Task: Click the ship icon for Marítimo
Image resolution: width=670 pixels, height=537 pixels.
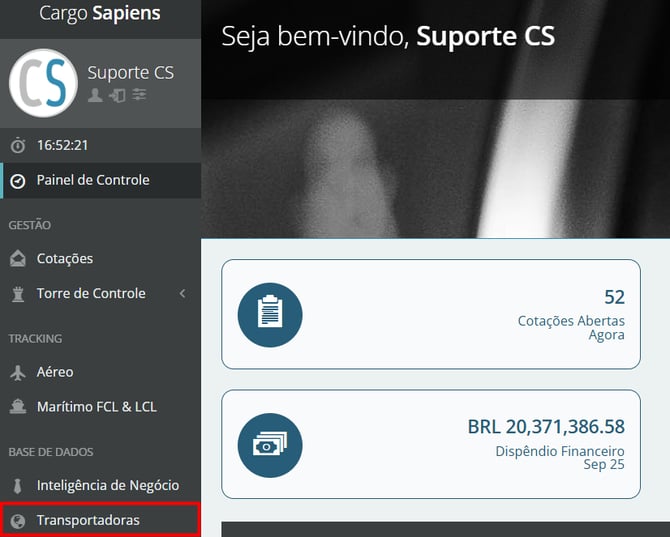Action: click(18, 407)
